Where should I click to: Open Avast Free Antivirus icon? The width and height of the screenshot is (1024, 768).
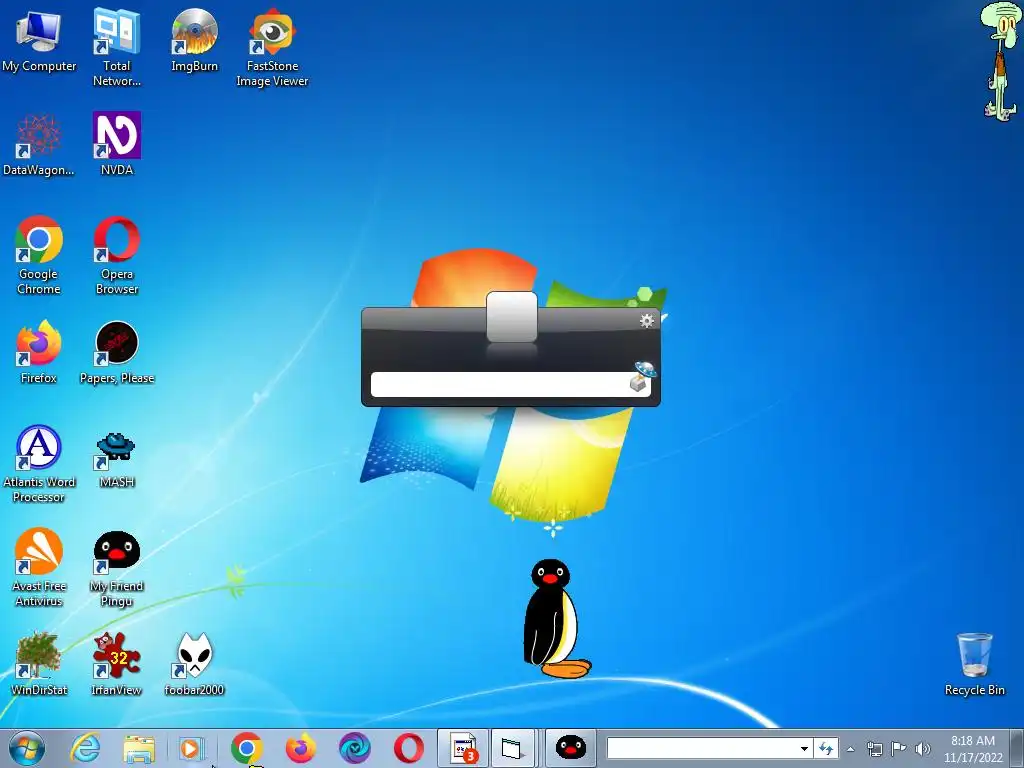tap(39, 568)
